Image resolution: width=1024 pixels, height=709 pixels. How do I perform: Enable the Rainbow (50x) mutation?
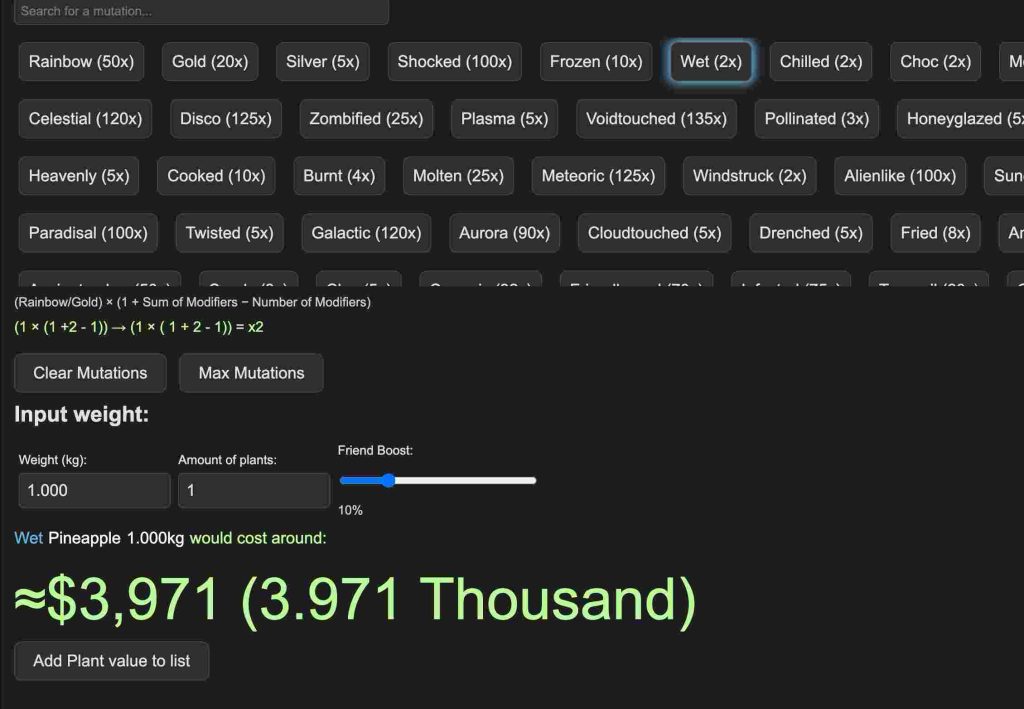81,62
